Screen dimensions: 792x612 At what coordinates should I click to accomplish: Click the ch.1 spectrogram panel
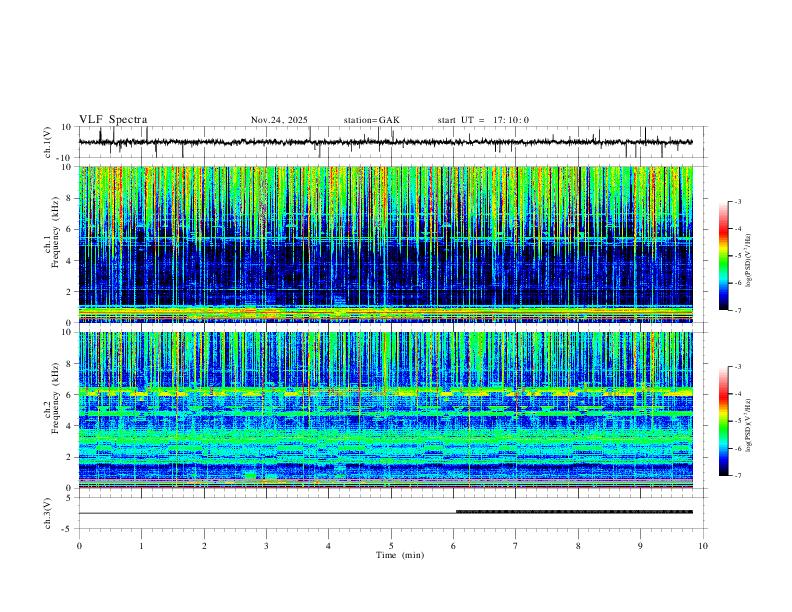click(x=385, y=244)
